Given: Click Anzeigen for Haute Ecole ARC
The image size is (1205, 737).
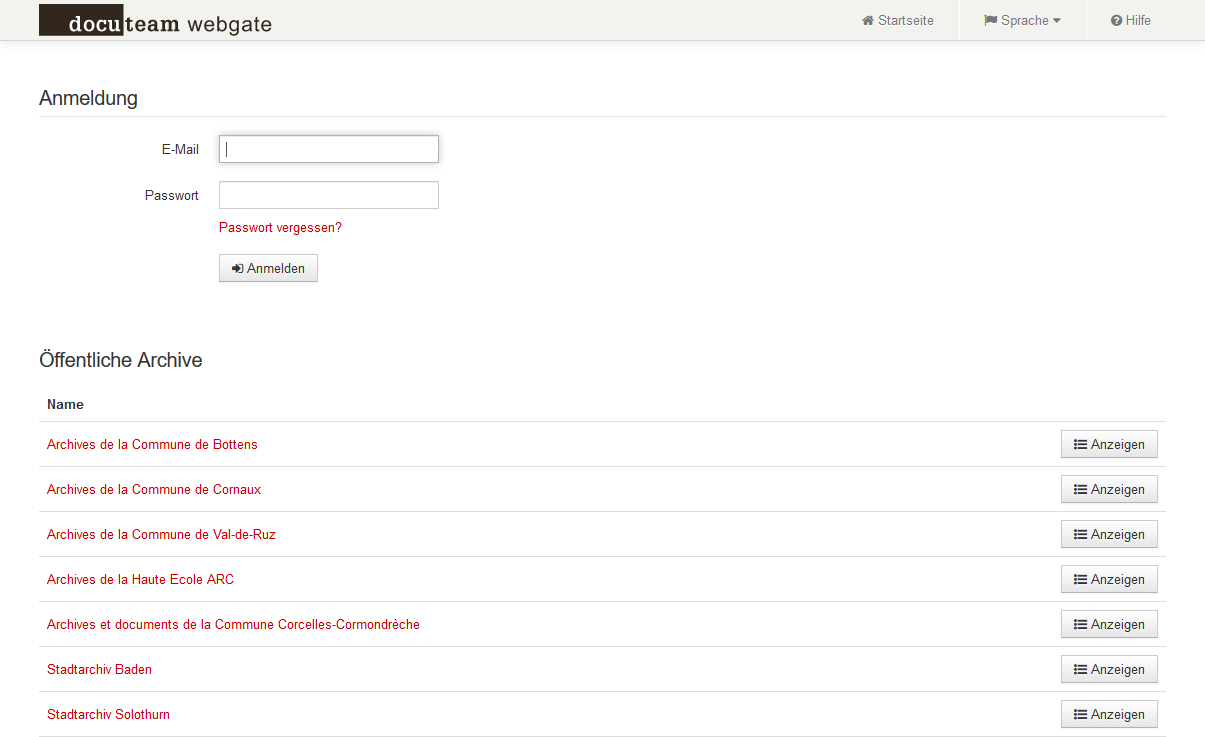Looking at the screenshot, I should tap(1109, 579).
